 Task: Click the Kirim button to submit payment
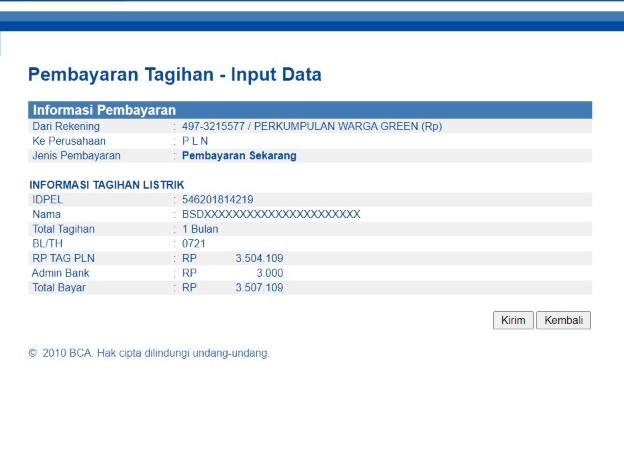click(512, 321)
